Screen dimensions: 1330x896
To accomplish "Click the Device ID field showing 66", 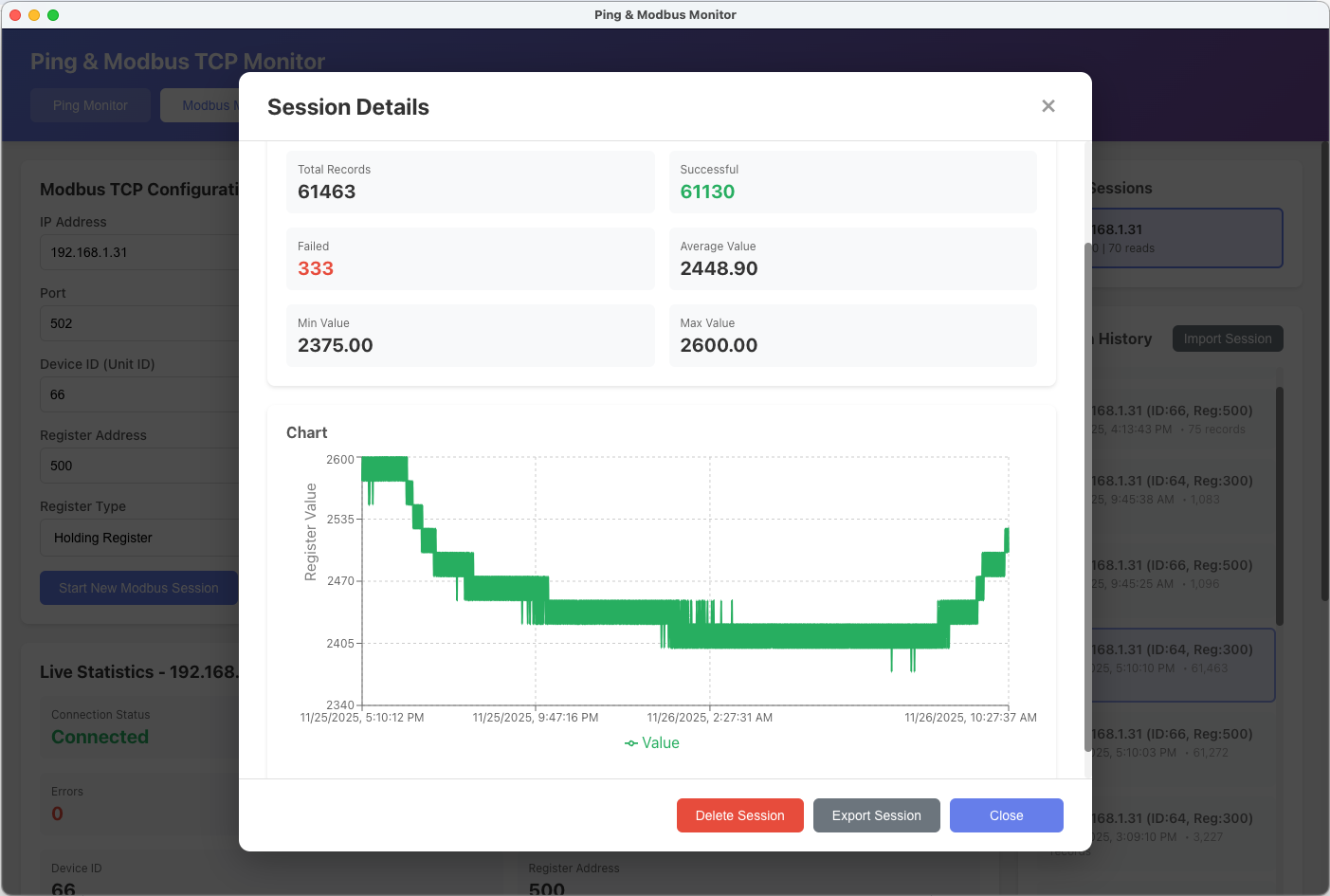I will 138,394.
